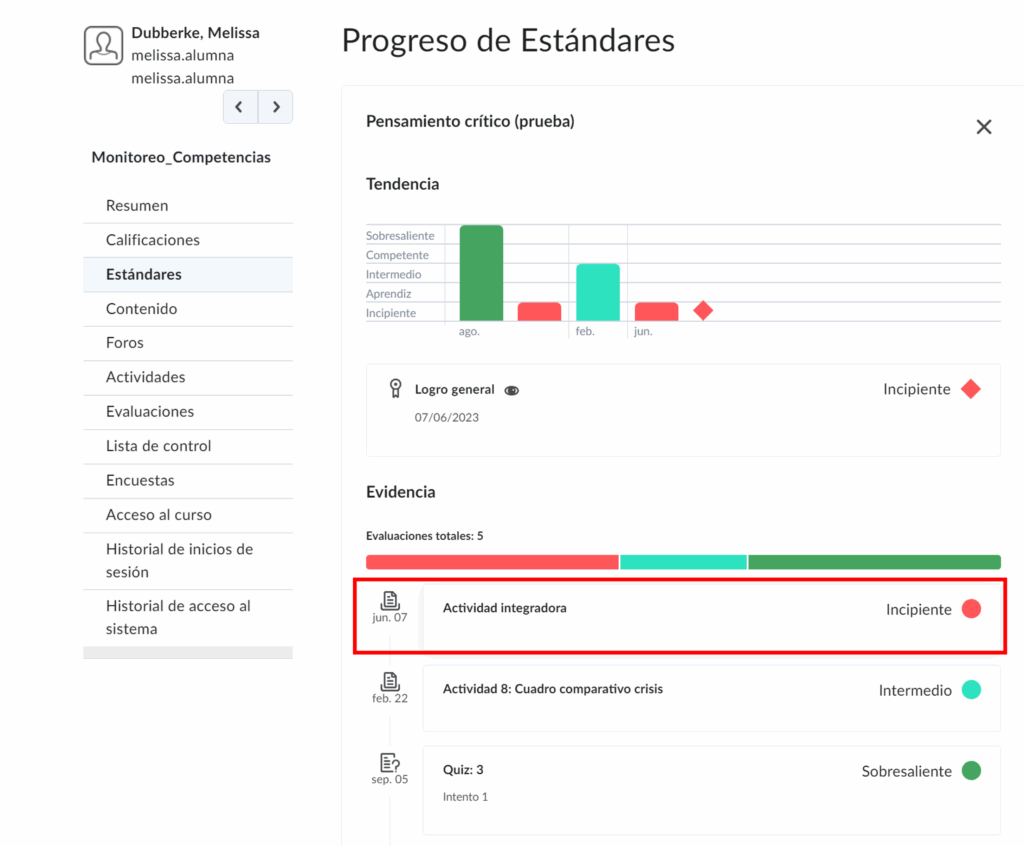Open Actividad 8: Cuadro comparativo crisis
Screen dimensions: 1024x846
click(552, 689)
